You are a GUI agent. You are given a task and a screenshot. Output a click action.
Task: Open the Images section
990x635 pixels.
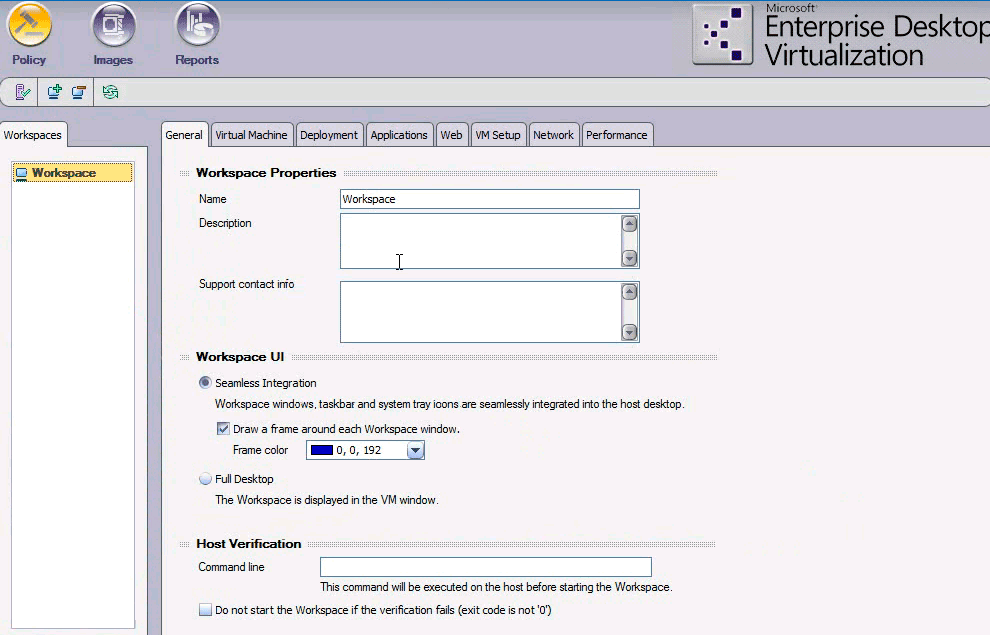click(113, 34)
